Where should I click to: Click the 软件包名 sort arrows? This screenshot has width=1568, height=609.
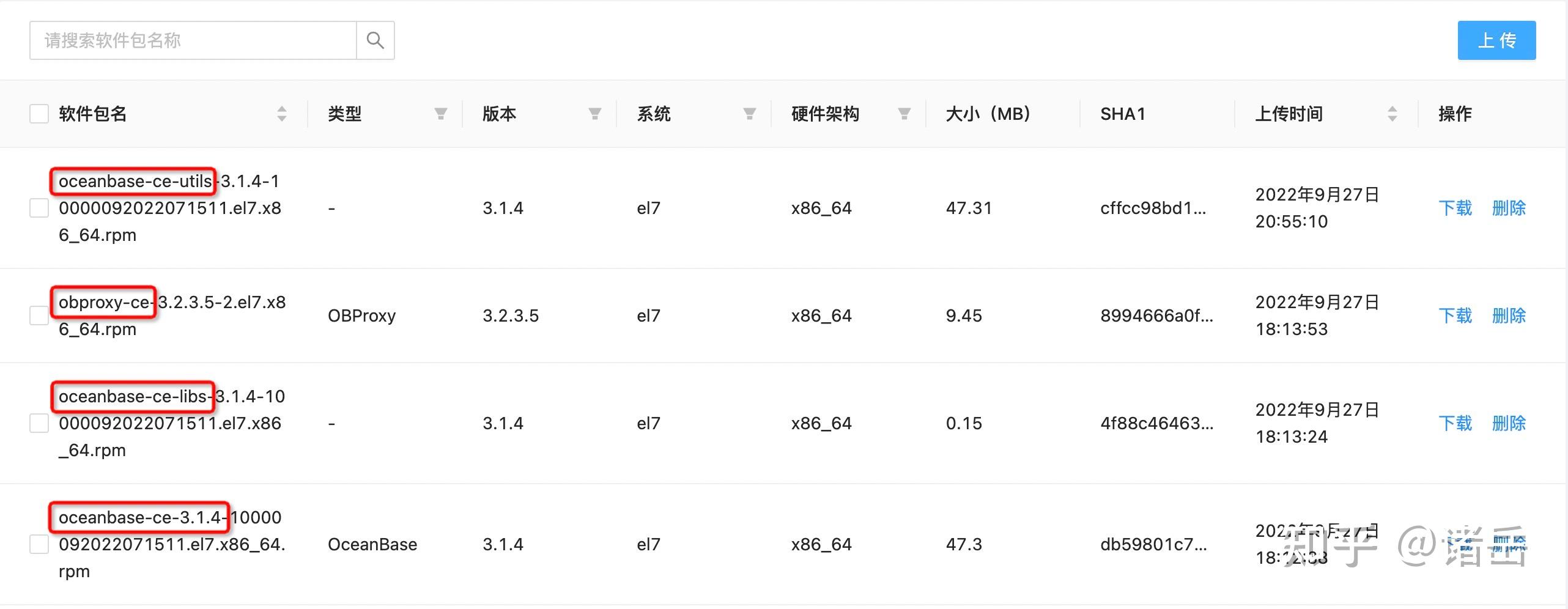(x=282, y=114)
